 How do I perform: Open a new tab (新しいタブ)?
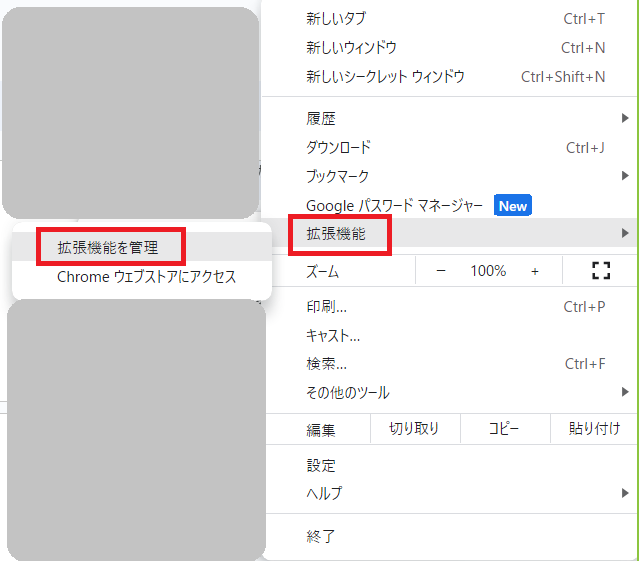pos(450,19)
